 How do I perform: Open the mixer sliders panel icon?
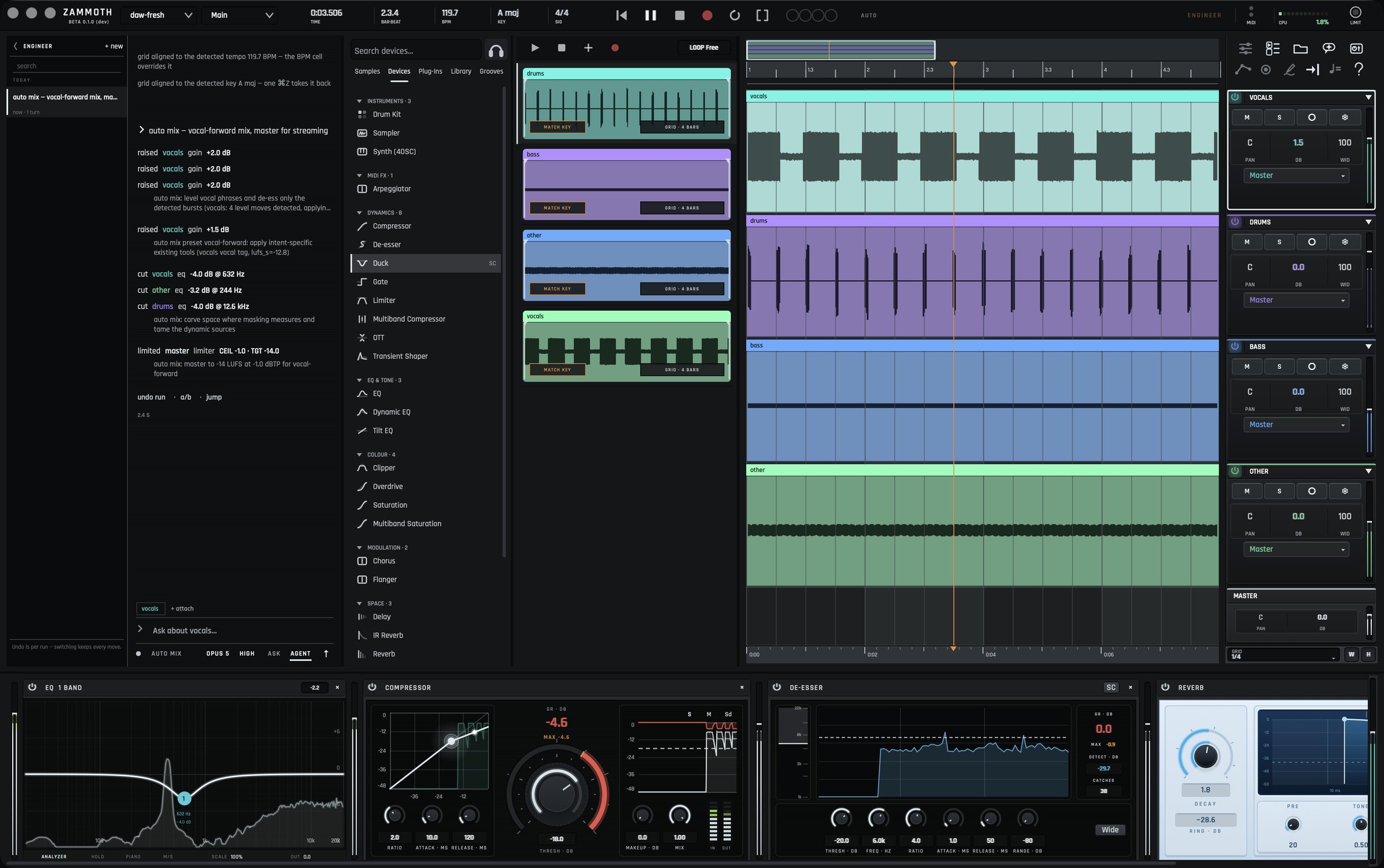pyautogui.click(x=1246, y=49)
